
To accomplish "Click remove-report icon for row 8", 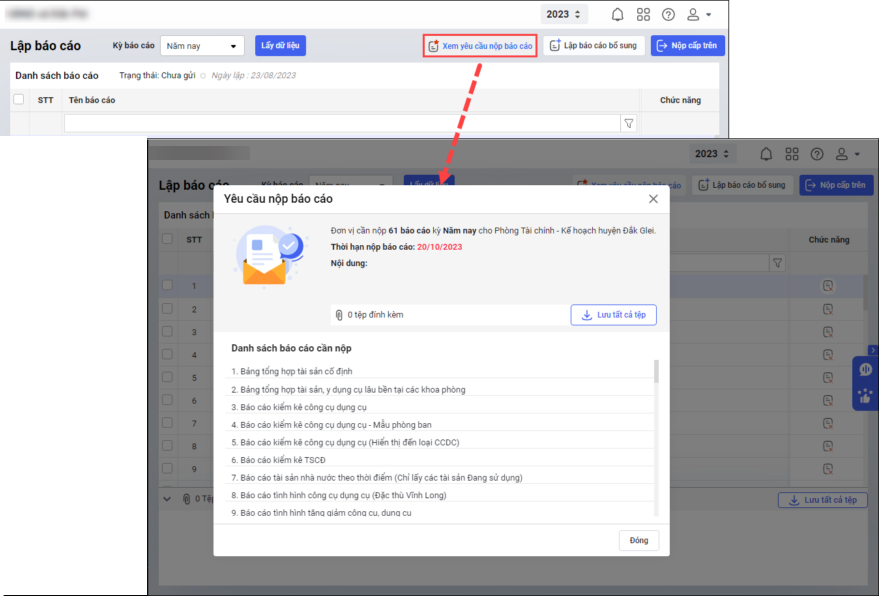I will pos(828,446).
